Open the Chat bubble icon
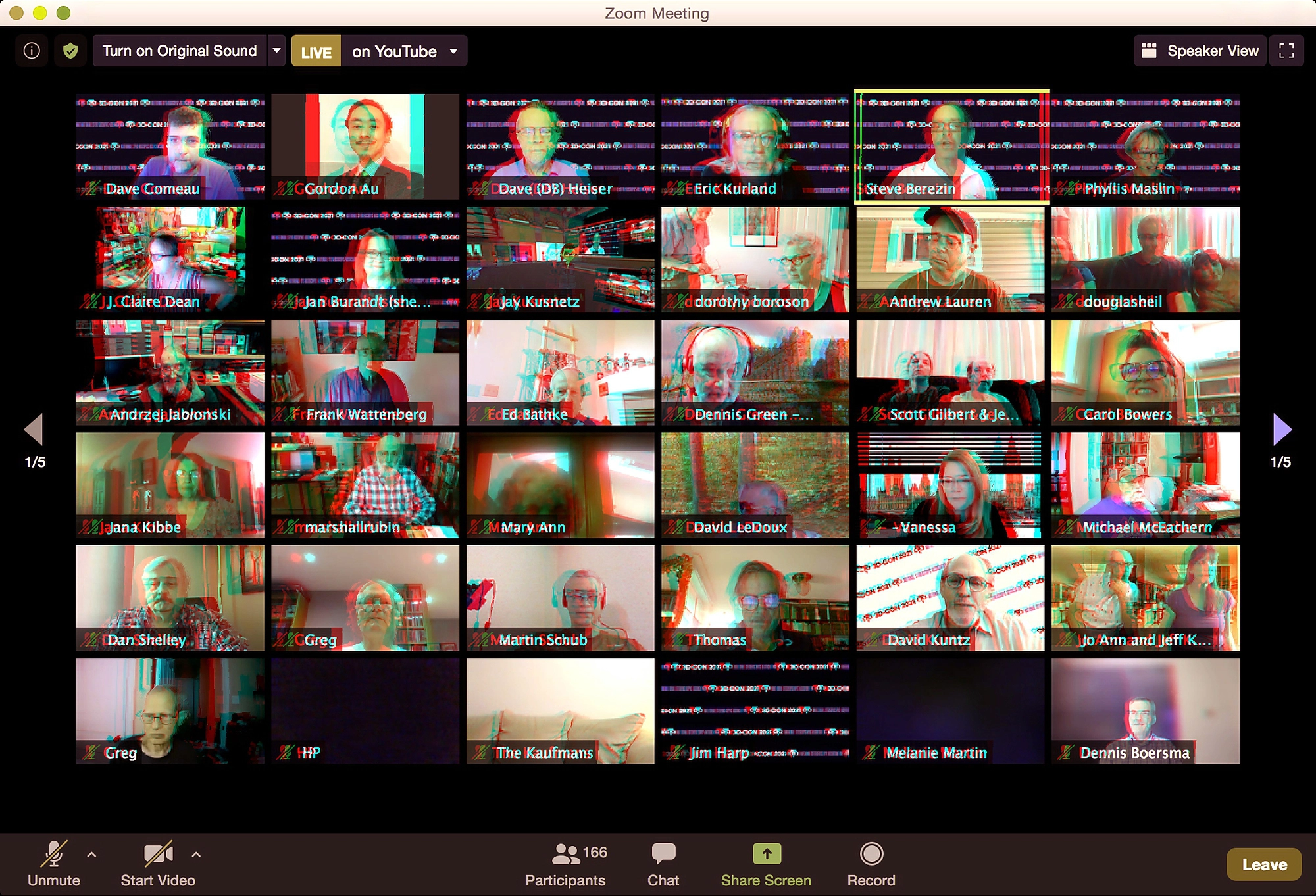This screenshot has height=896, width=1316. pos(663,854)
